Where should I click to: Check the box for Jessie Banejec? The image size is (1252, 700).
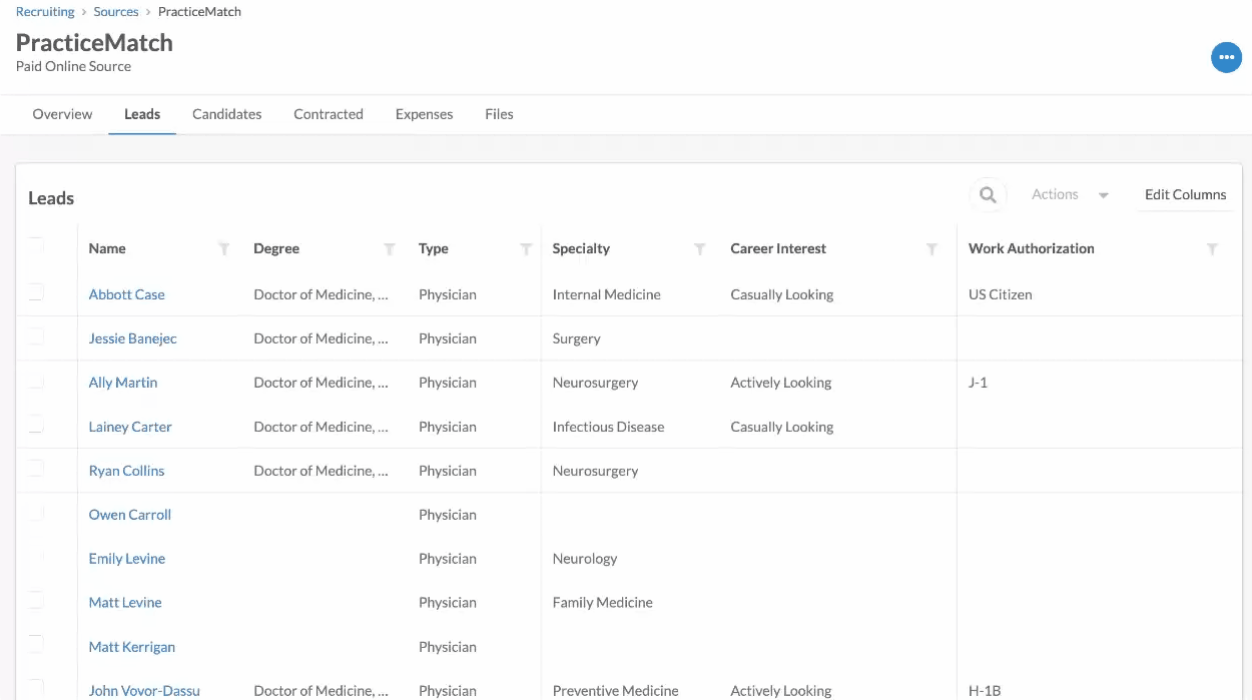36,336
